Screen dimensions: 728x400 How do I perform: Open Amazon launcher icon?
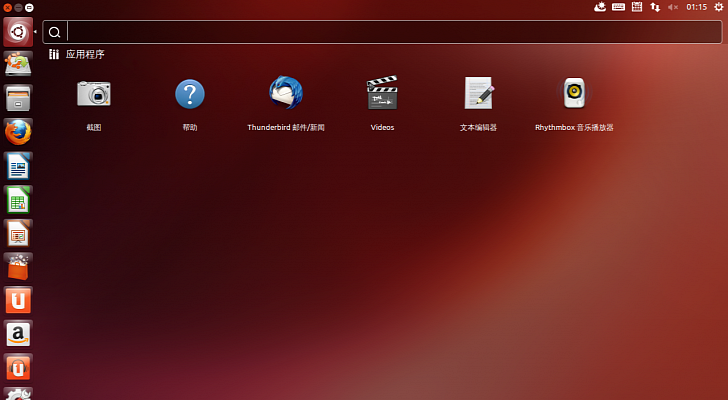click(18, 334)
